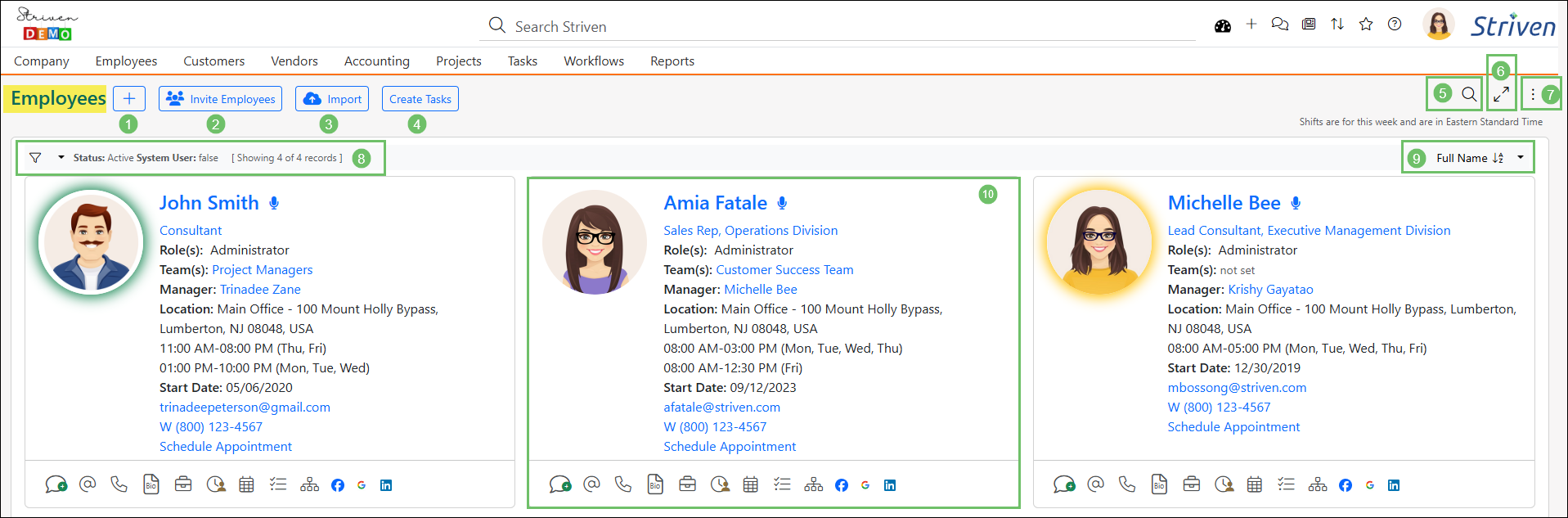Start a discussion on John Smith's card
1568x518 pixels.
tap(56, 484)
